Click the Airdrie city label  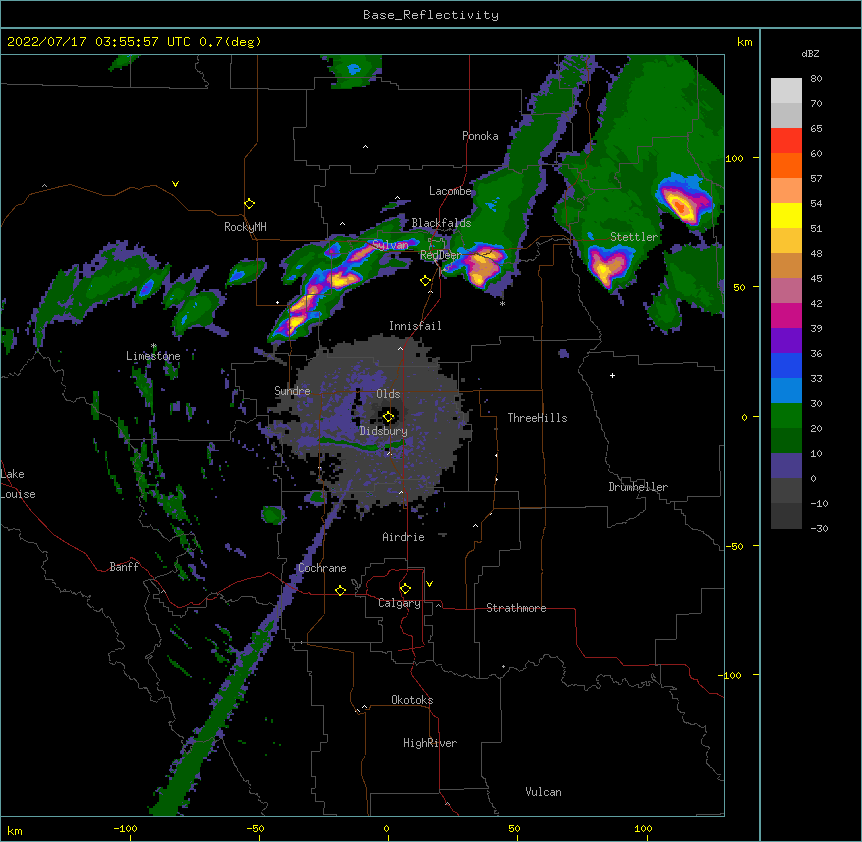(x=403, y=537)
